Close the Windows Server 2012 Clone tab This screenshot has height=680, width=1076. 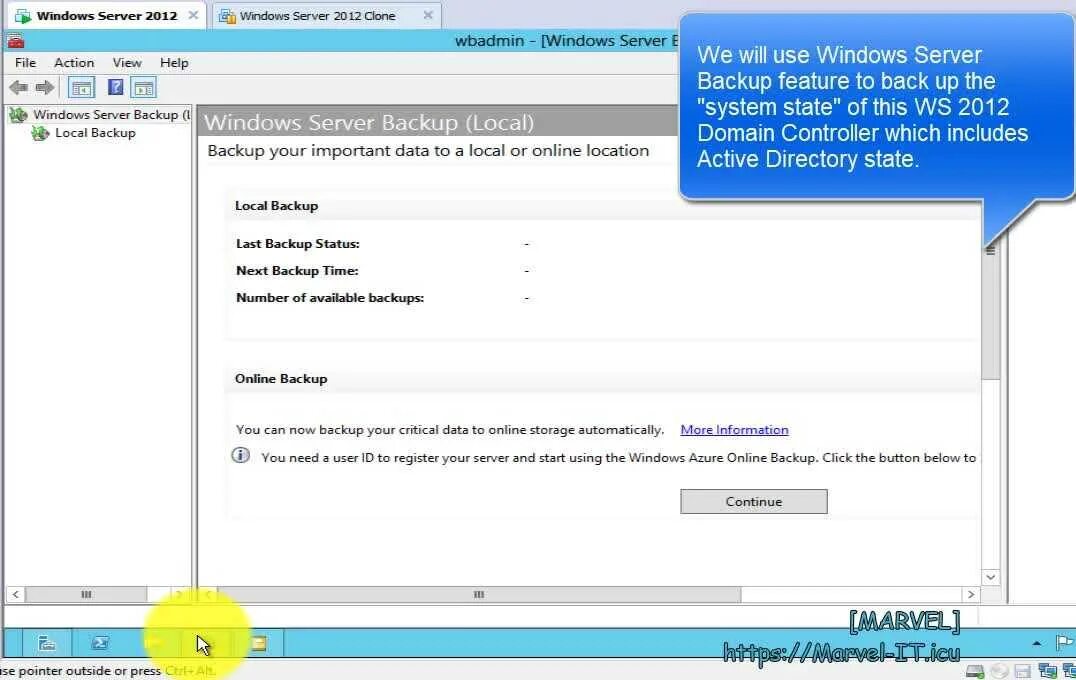tap(428, 15)
